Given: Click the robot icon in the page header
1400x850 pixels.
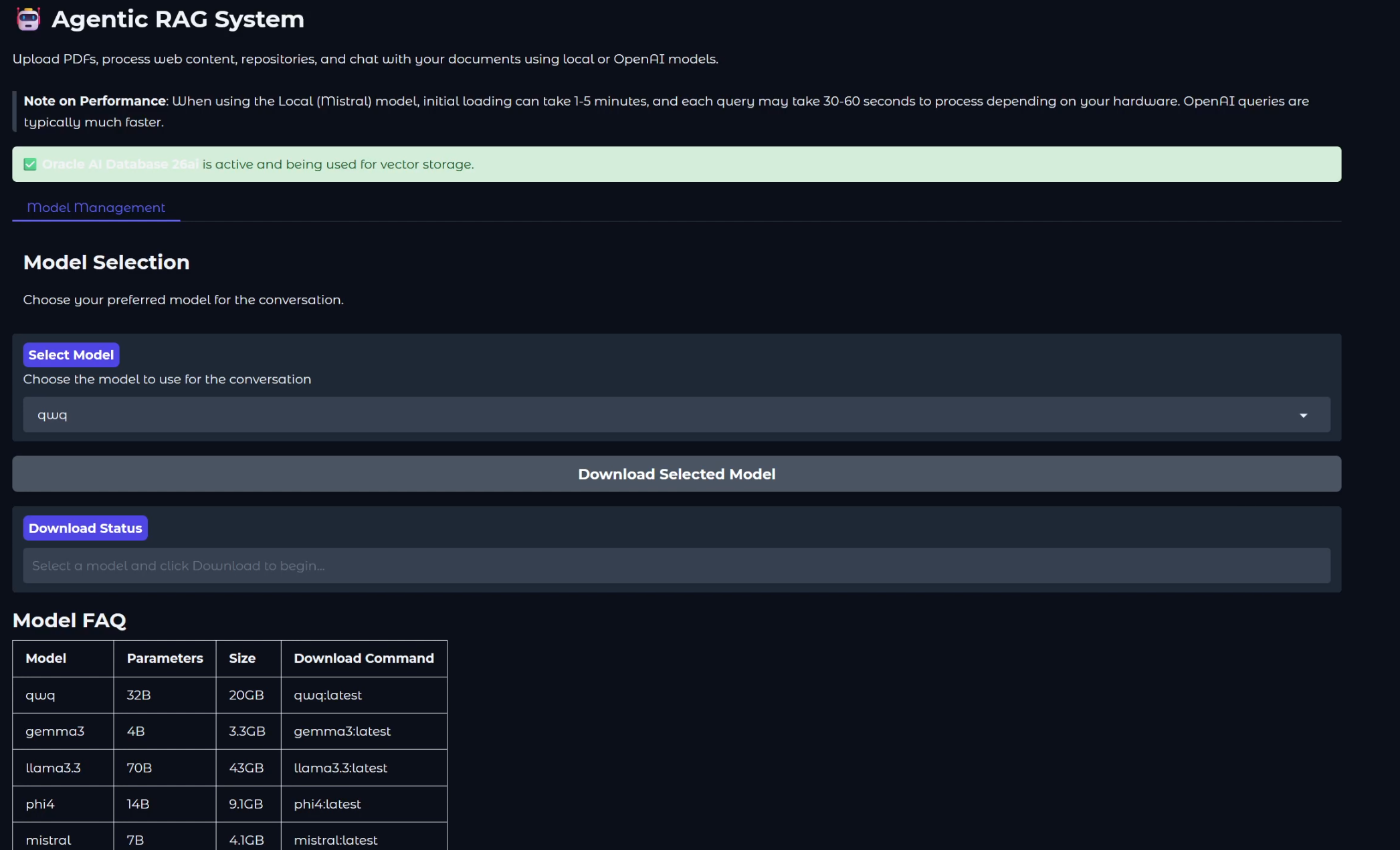Looking at the screenshot, I should [x=28, y=19].
